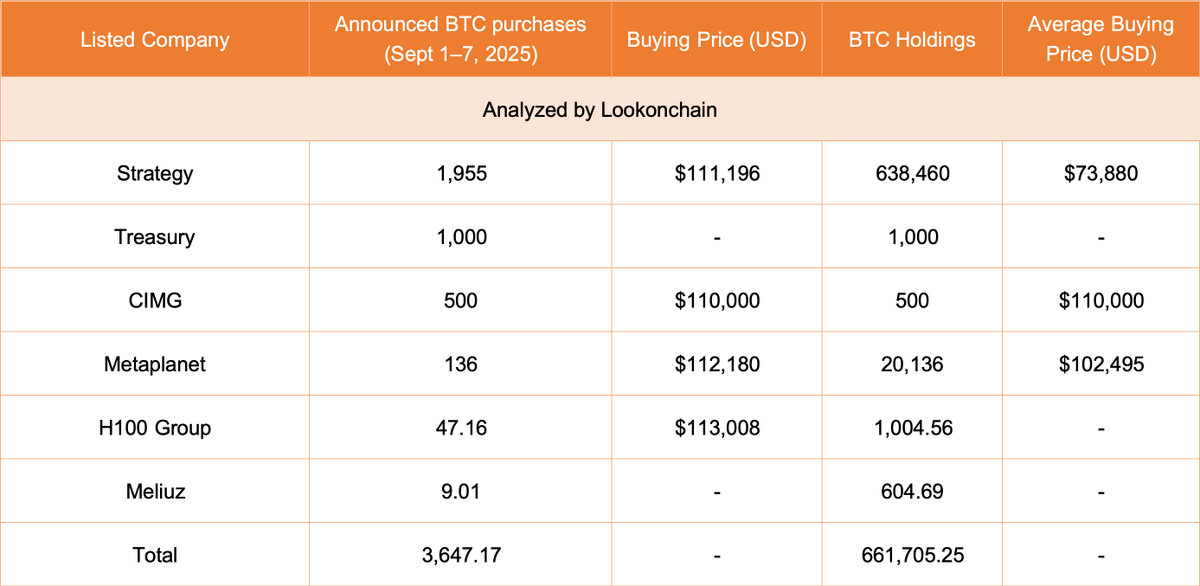Click Strategy's 638,460 BTC holdings
Viewport: 1200px width, 586px height.
(911, 173)
